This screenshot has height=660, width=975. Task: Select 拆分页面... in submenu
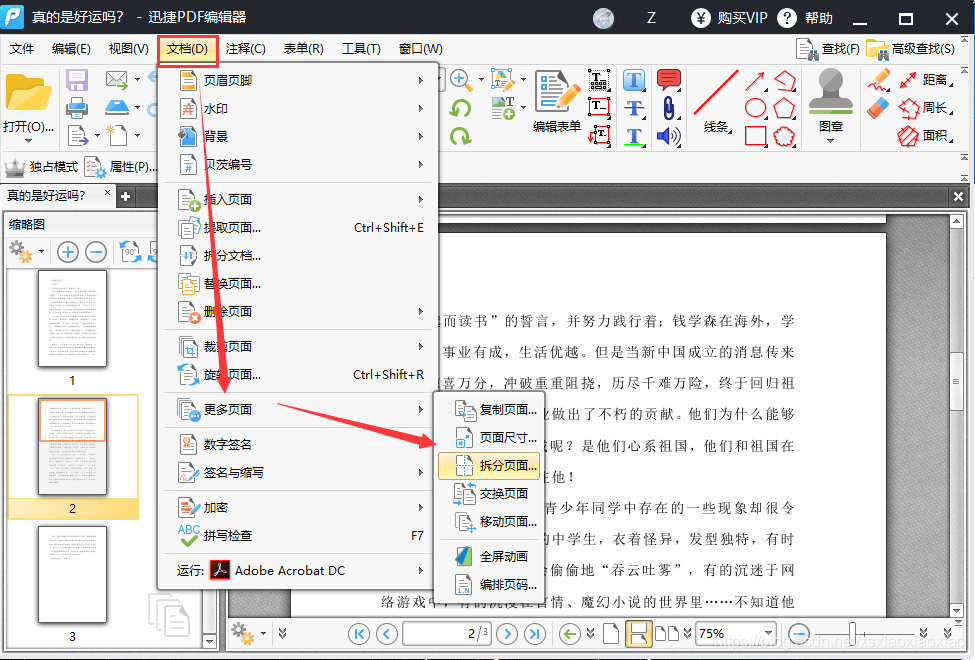point(489,465)
